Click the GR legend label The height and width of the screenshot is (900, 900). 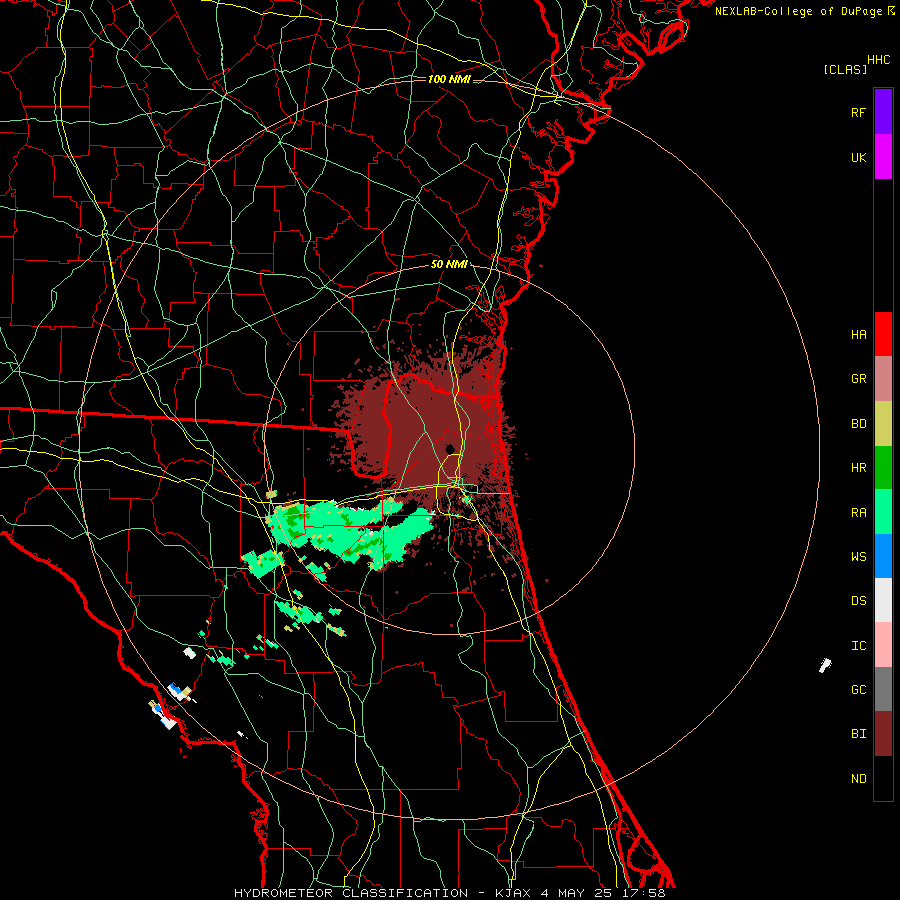coord(858,379)
